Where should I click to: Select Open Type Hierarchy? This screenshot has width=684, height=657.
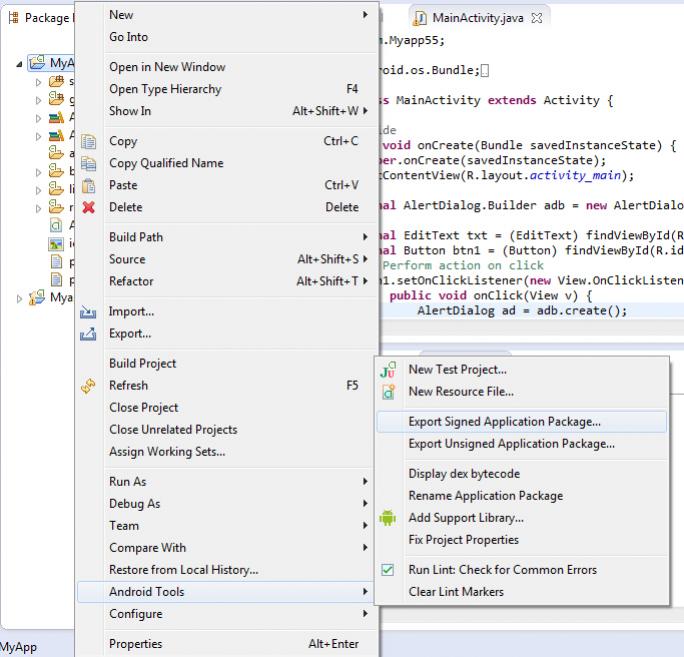click(226, 89)
